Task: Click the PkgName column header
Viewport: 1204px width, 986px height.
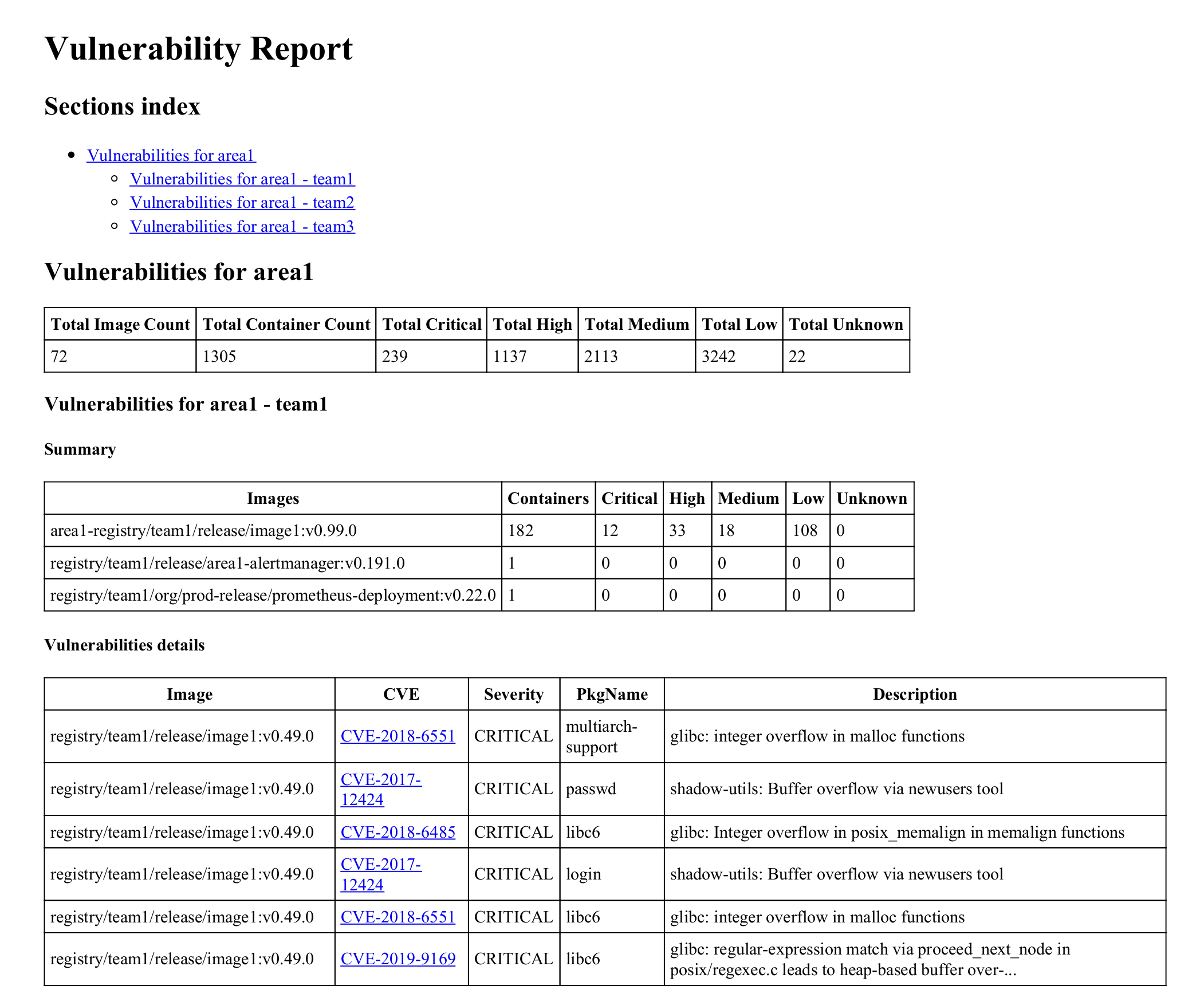Action: 612,694
